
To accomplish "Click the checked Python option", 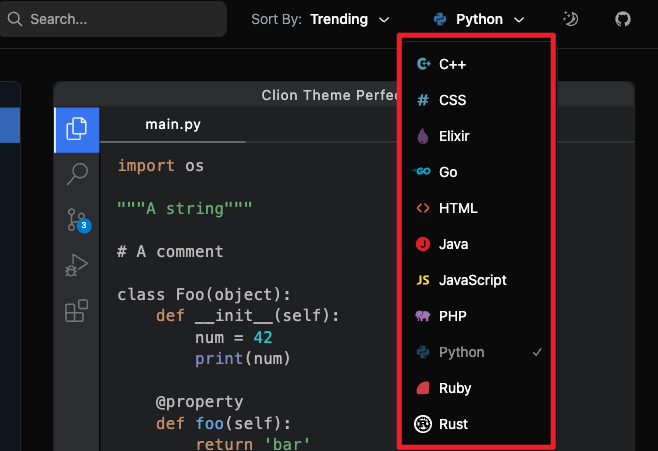I will (x=476, y=352).
